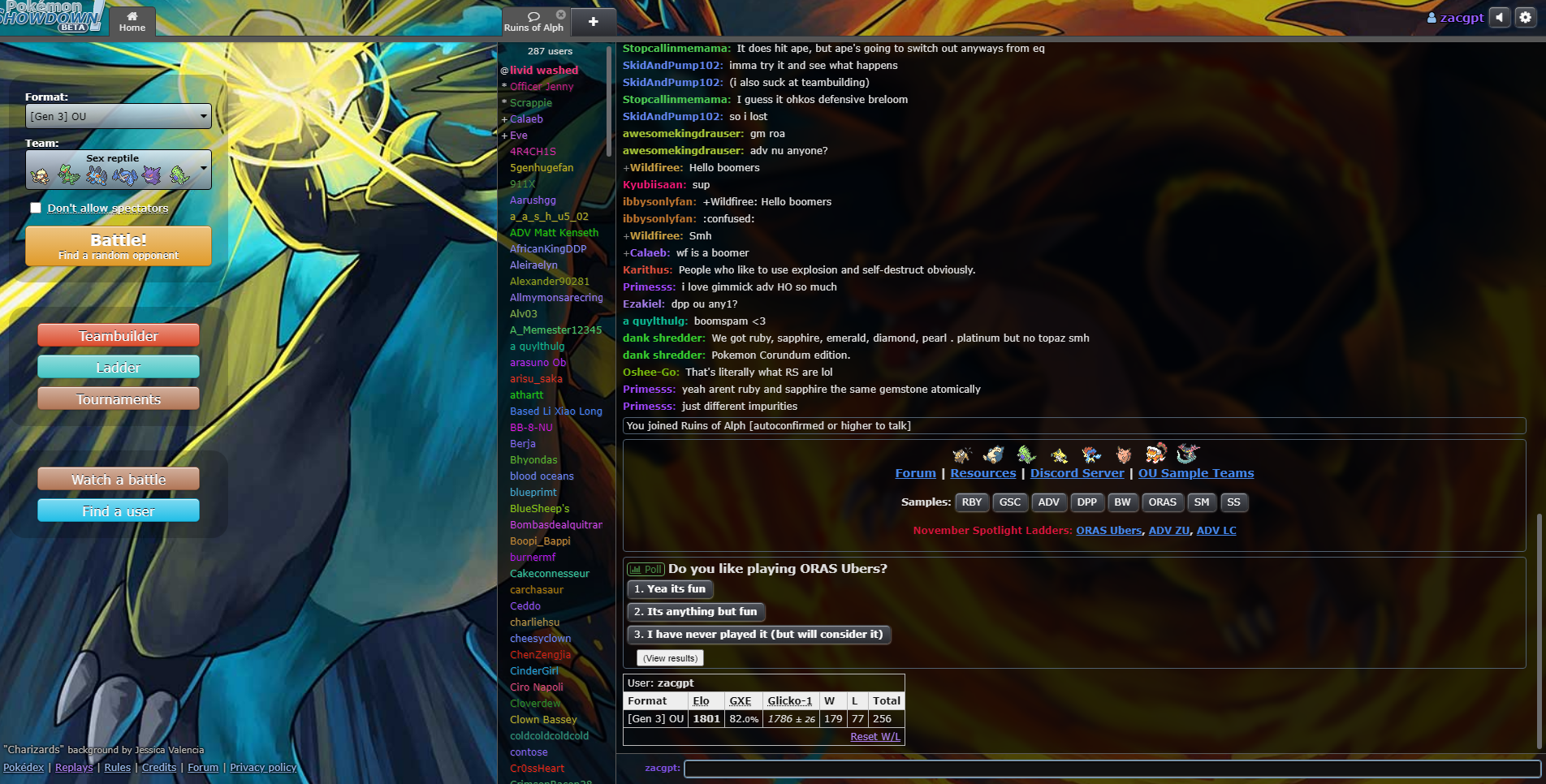This screenshot has height=784, width=1546.
Task: Click the Smeargle icon in team selector
Action: tap(40, 174)
